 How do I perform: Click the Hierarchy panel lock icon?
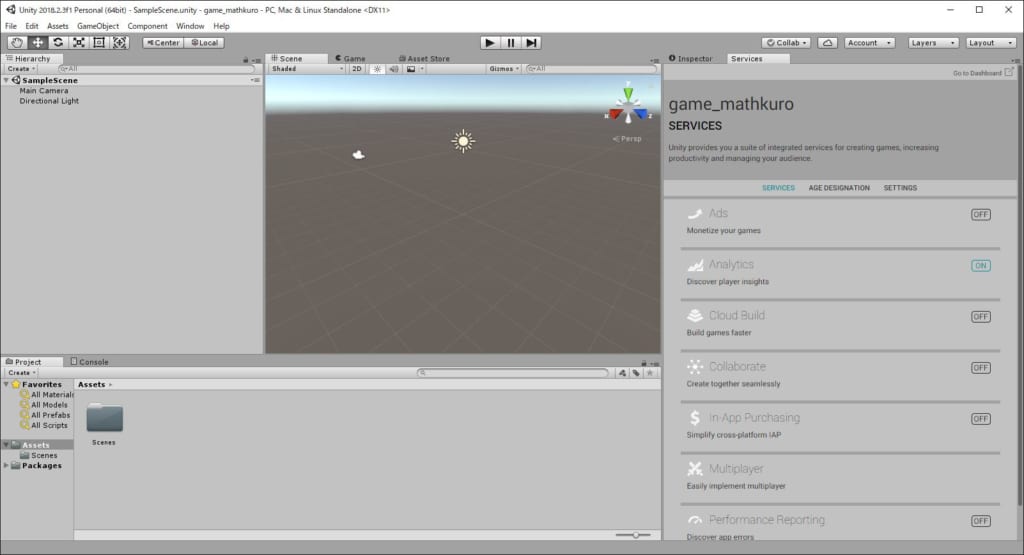tap(246, 59)
